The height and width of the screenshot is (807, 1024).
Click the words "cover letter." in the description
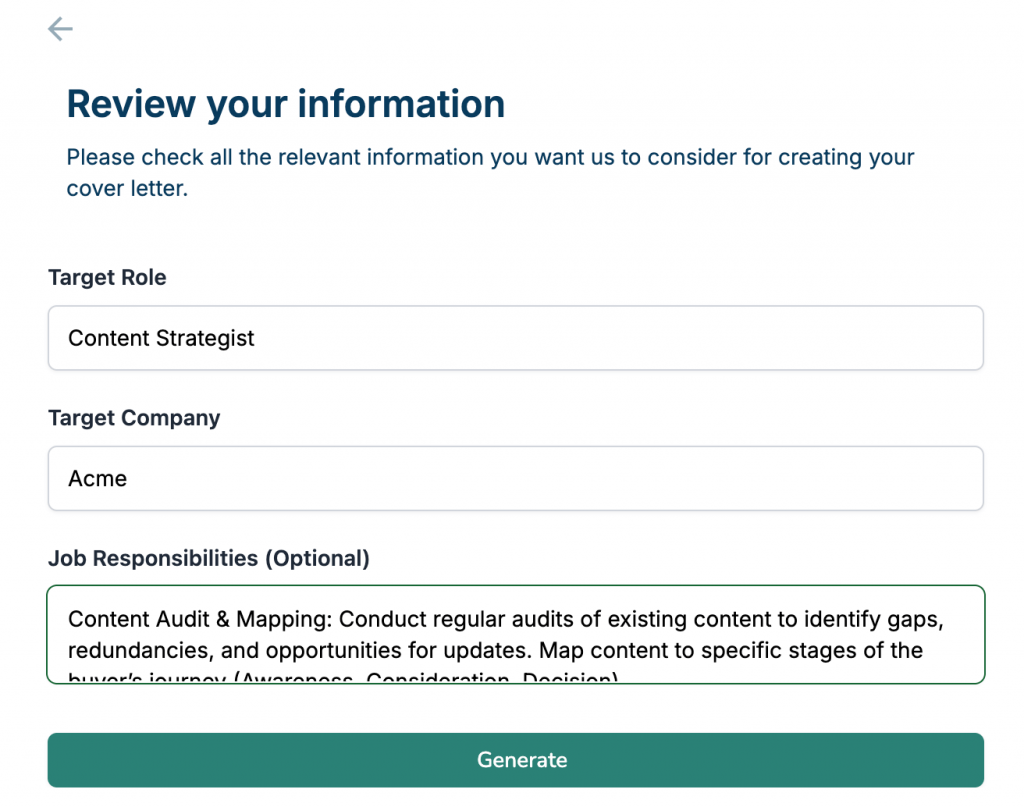coord(127,188)
